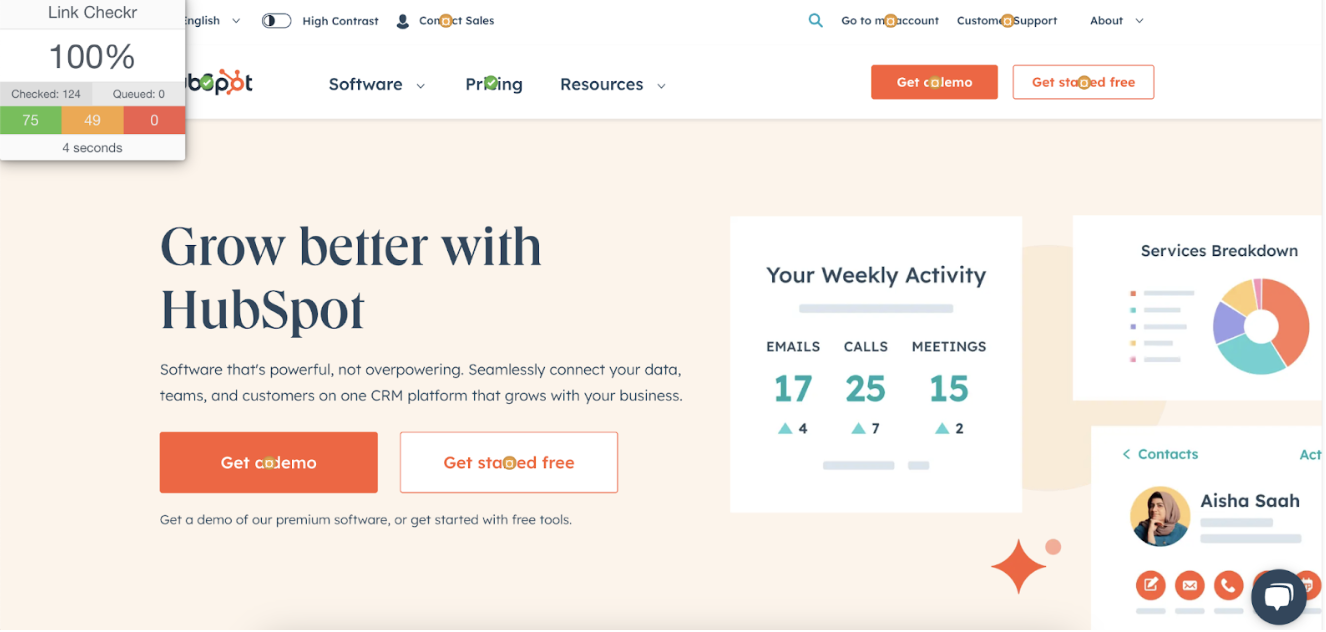Click the HubSpot logo
The width and height of the screenshot is (1326, 632).
pyautogui.click(x=219, y=83)
